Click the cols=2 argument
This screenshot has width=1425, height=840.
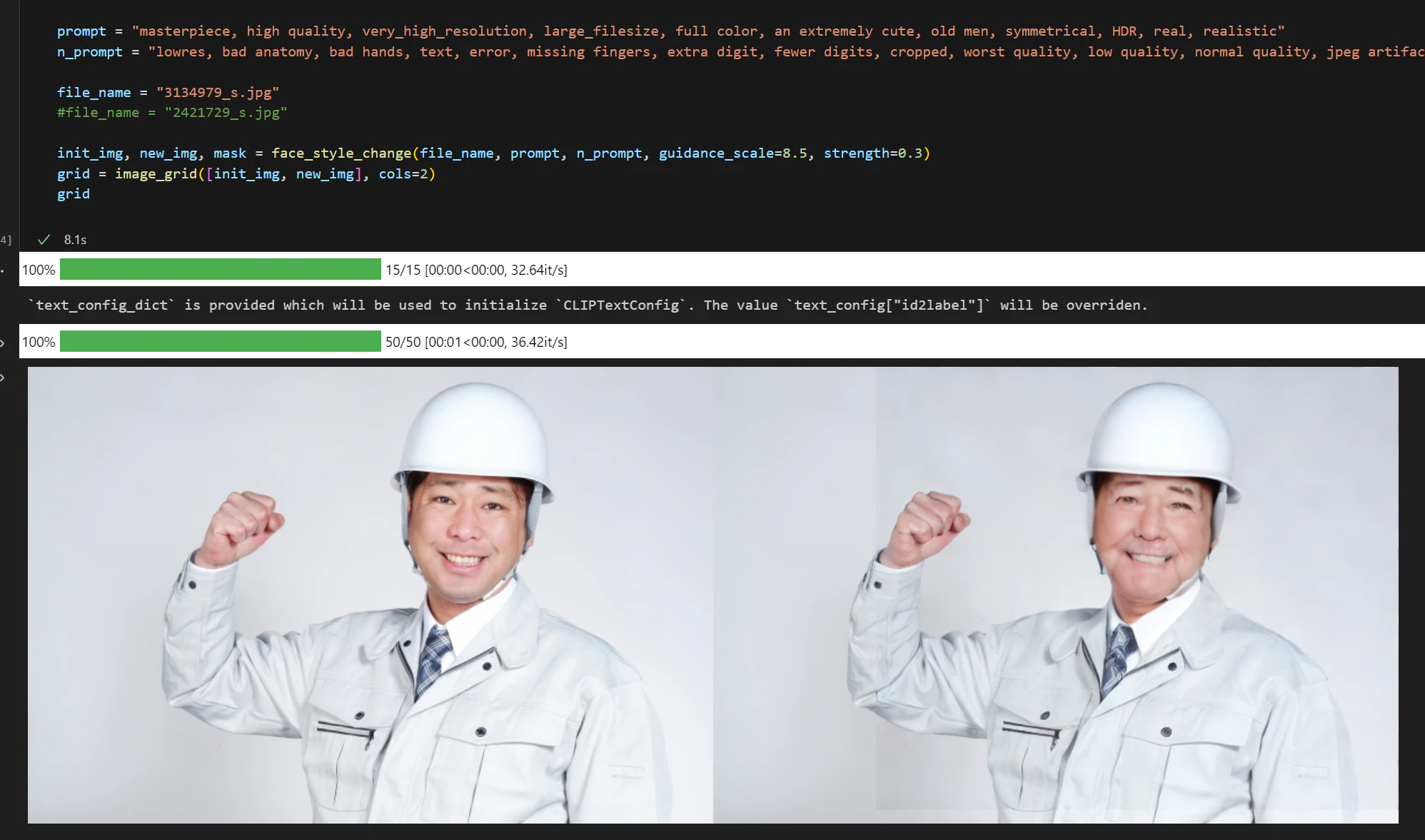pyautogui.click(x=403, y=173)
